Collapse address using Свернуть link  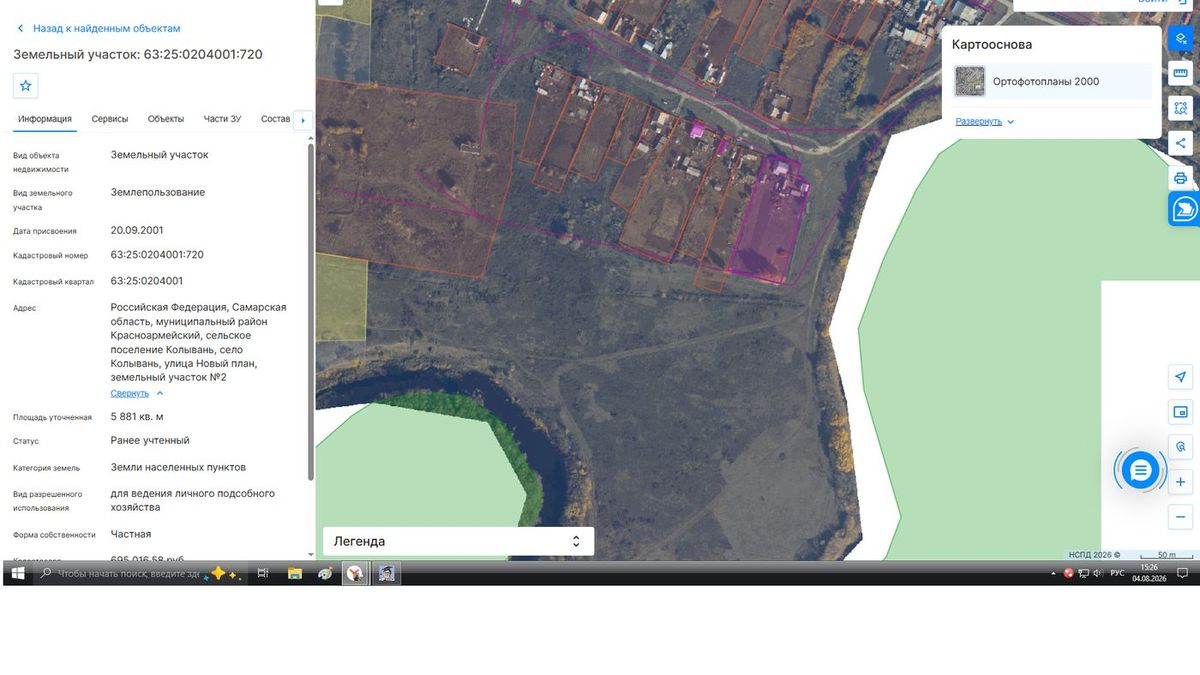[x=137, y=393]
